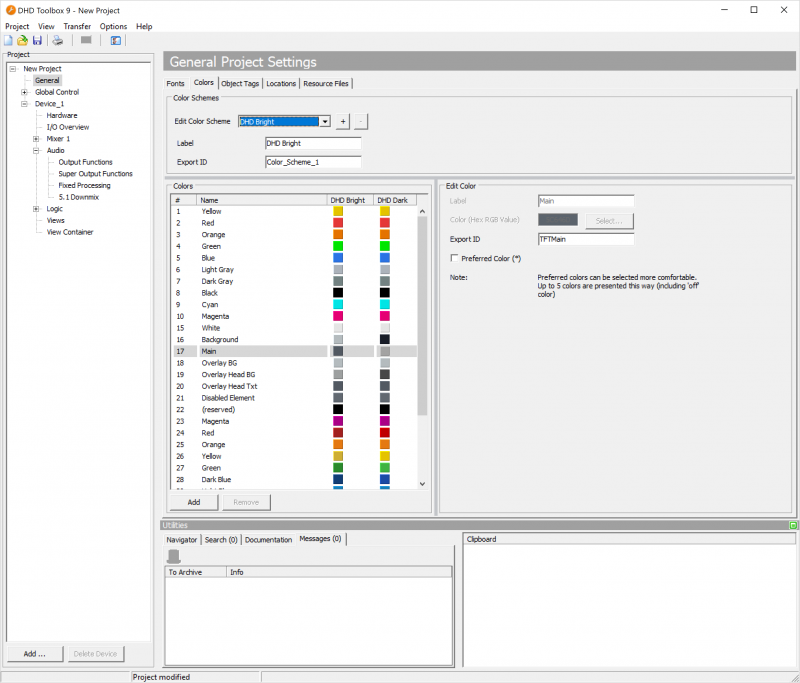Image resolution: width=800 pixels, height=683 pixels.
Task: Expand the Mixer 1 tree node
Action: pyautogui.click(x=36, y=139)
